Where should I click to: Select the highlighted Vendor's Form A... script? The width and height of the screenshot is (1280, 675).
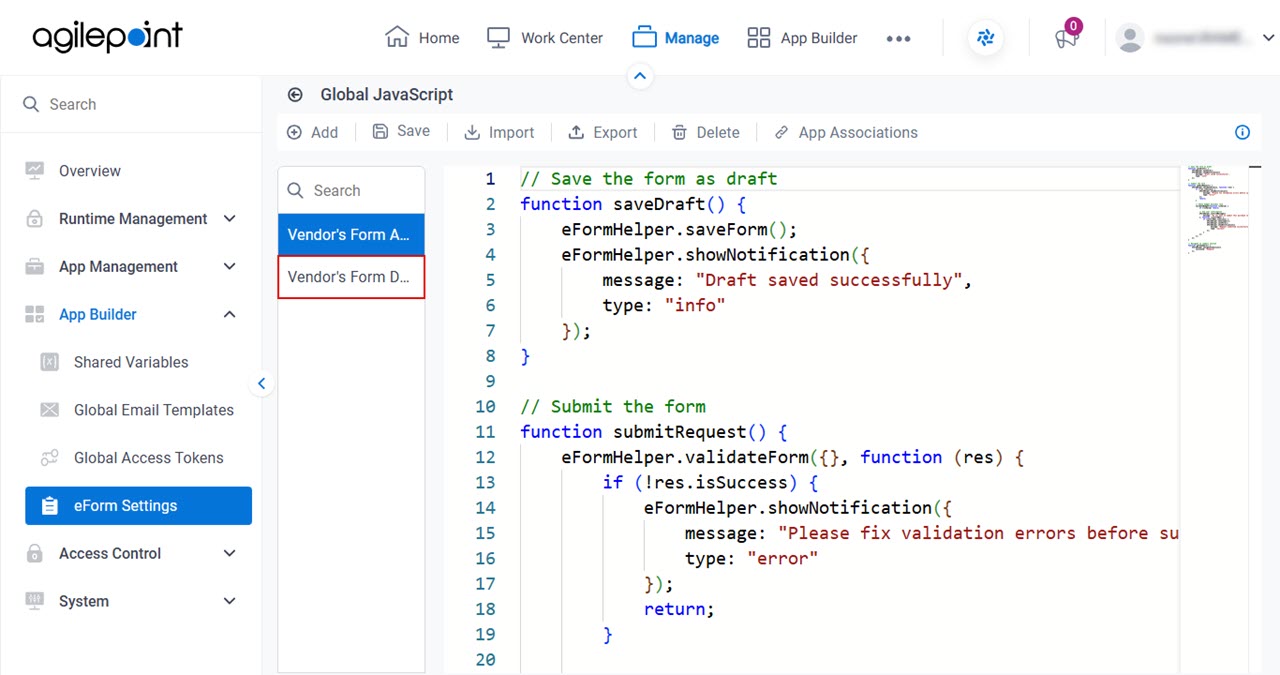coord(351,234)
